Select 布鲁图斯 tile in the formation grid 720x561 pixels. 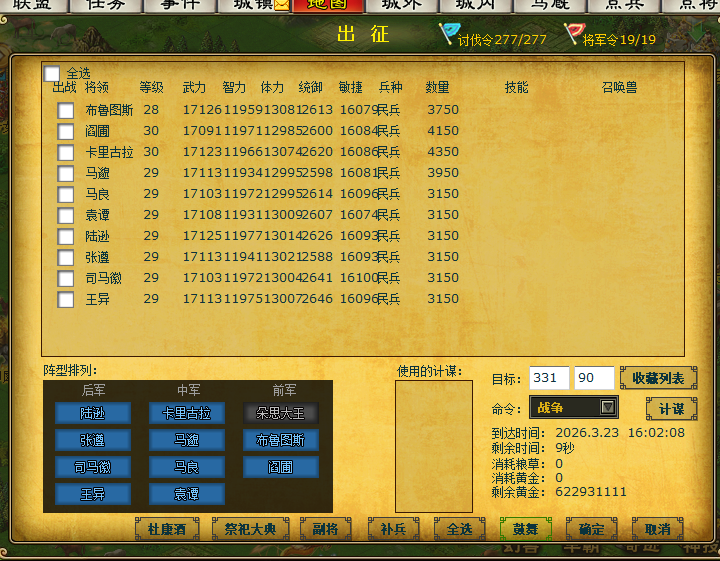click(x=281, y=440)
